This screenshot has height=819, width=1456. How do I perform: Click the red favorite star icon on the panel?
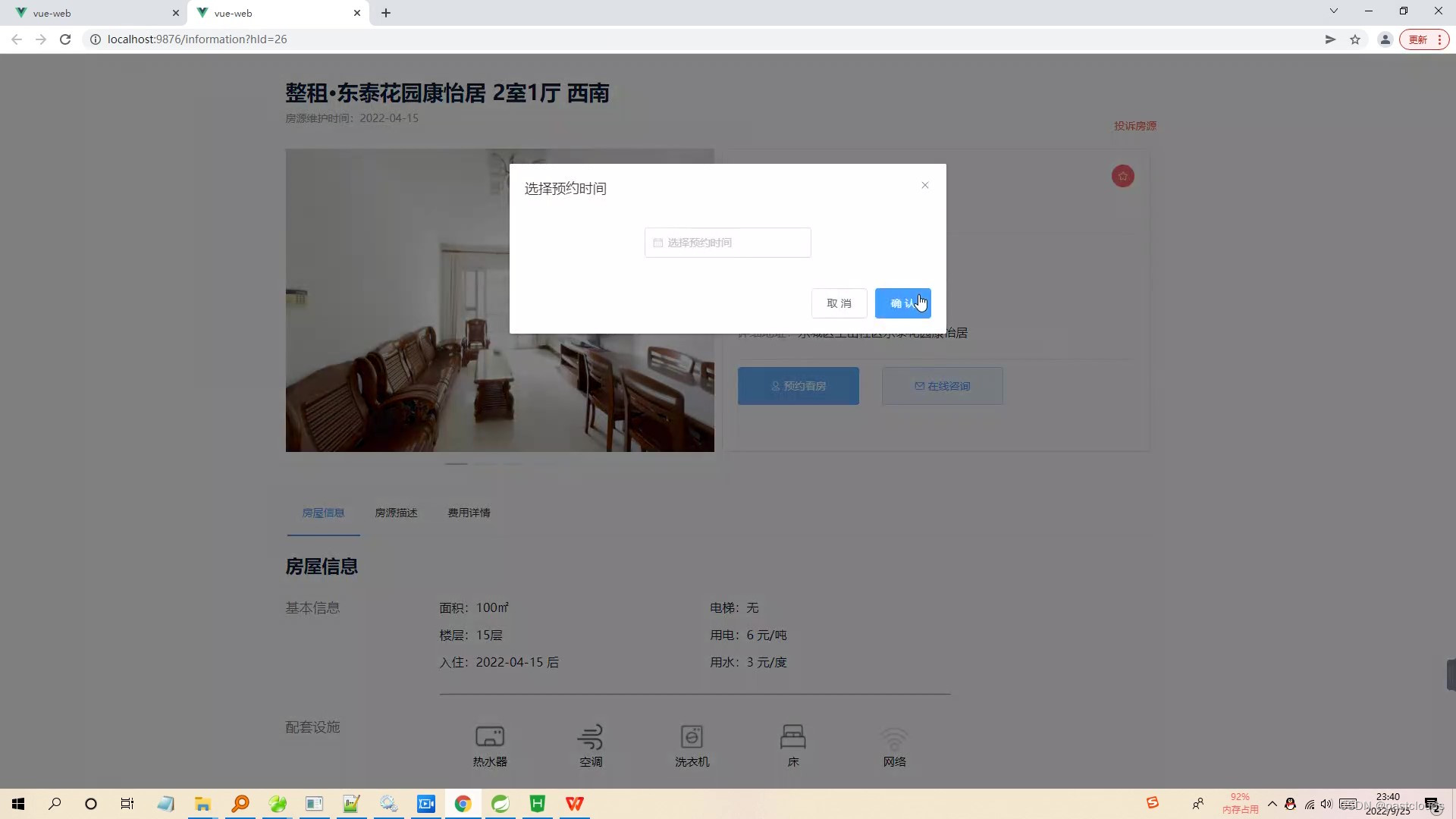point(1122,176)
